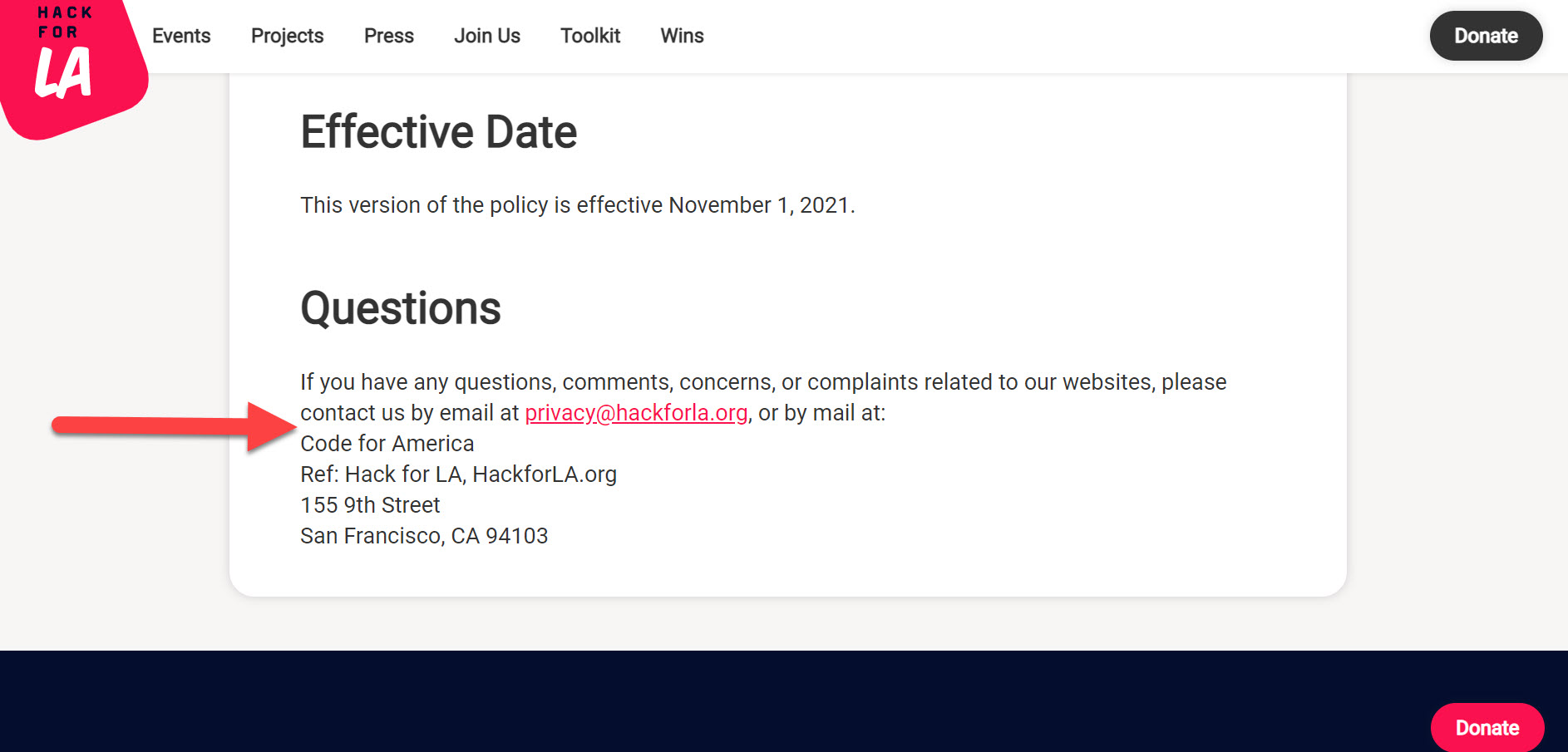Open the privacy@hackforla.org email link

(636, 413)
